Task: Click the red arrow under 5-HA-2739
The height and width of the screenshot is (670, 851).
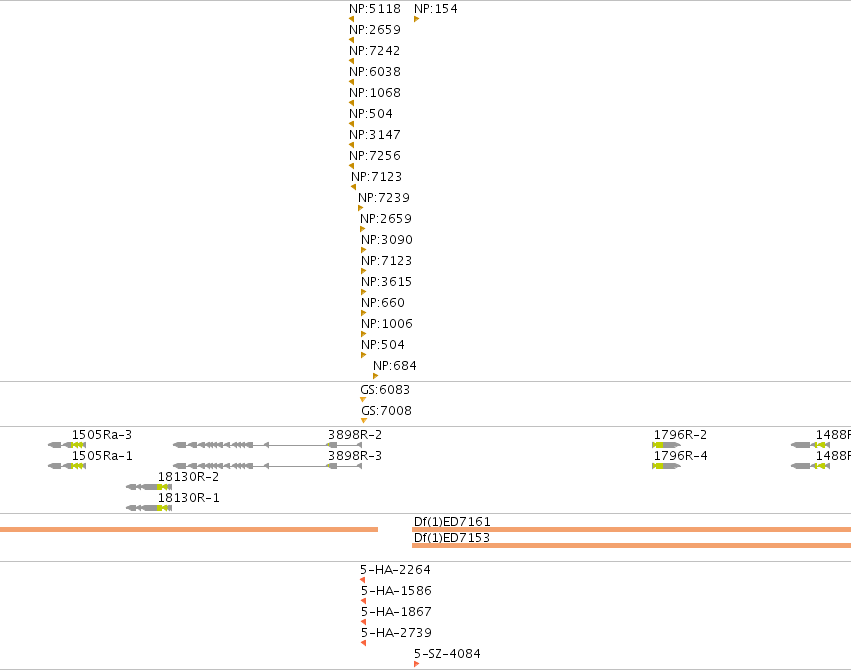Action: point(364,643)
